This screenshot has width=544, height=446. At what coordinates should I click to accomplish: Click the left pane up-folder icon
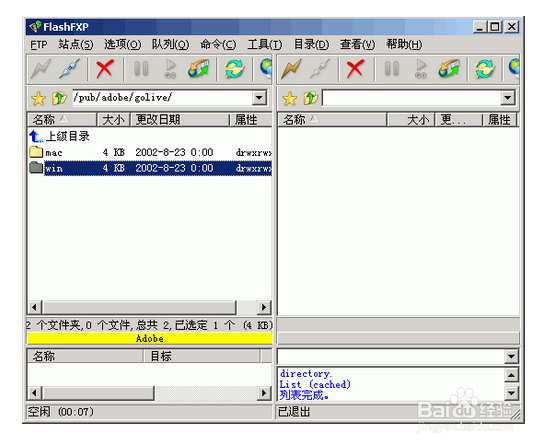tap(59, 98)
